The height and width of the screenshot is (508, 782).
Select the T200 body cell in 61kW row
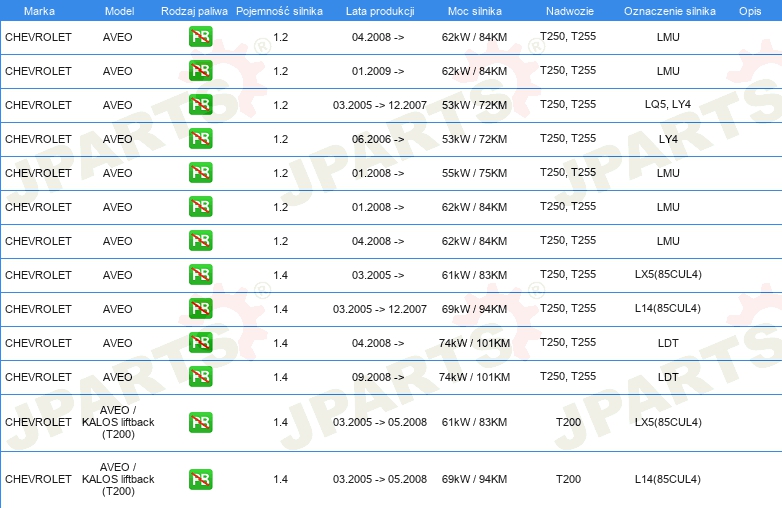tap(569, 422)
